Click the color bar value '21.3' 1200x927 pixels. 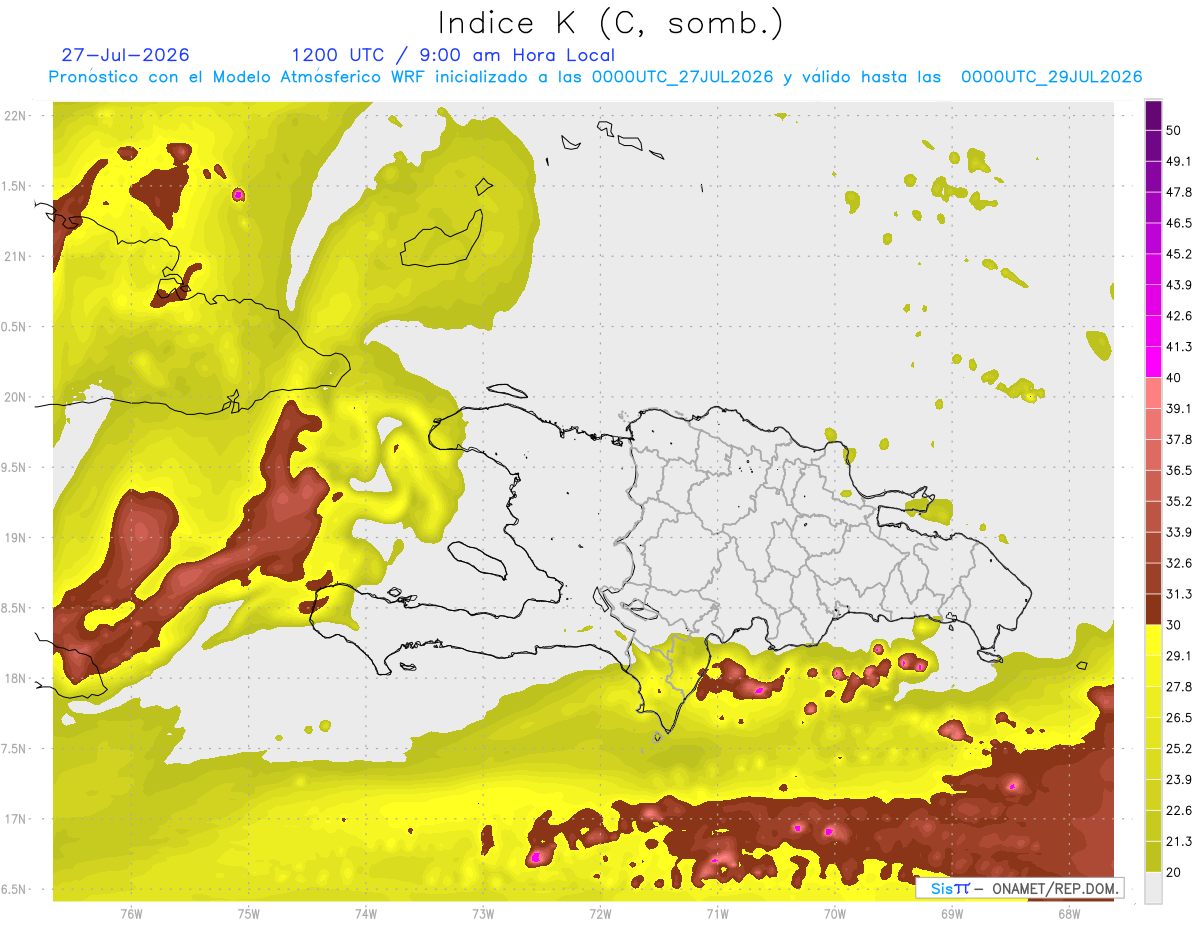pyautogui.click(x=1179, y=842)
